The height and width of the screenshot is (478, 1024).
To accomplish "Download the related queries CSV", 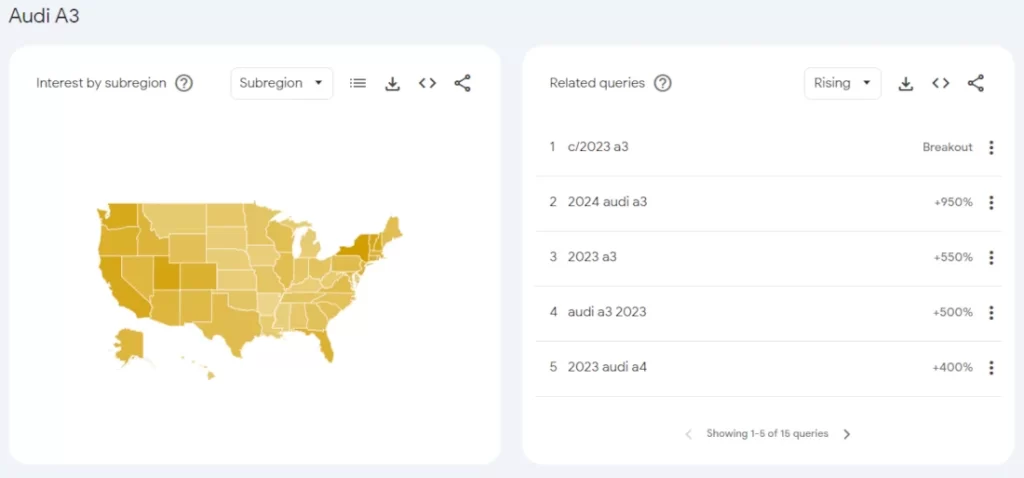I will 905,83.
